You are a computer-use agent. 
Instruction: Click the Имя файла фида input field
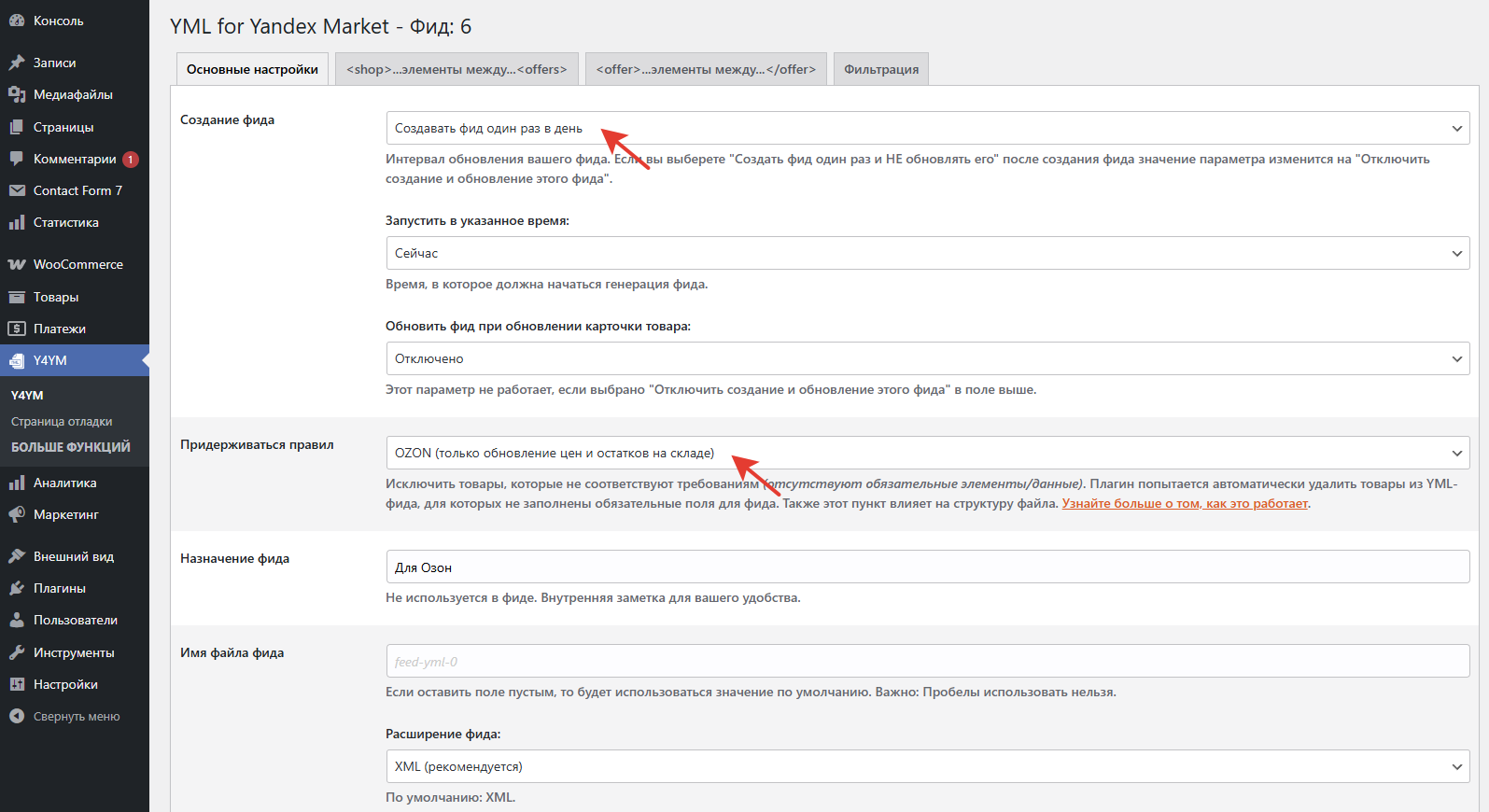927,661
